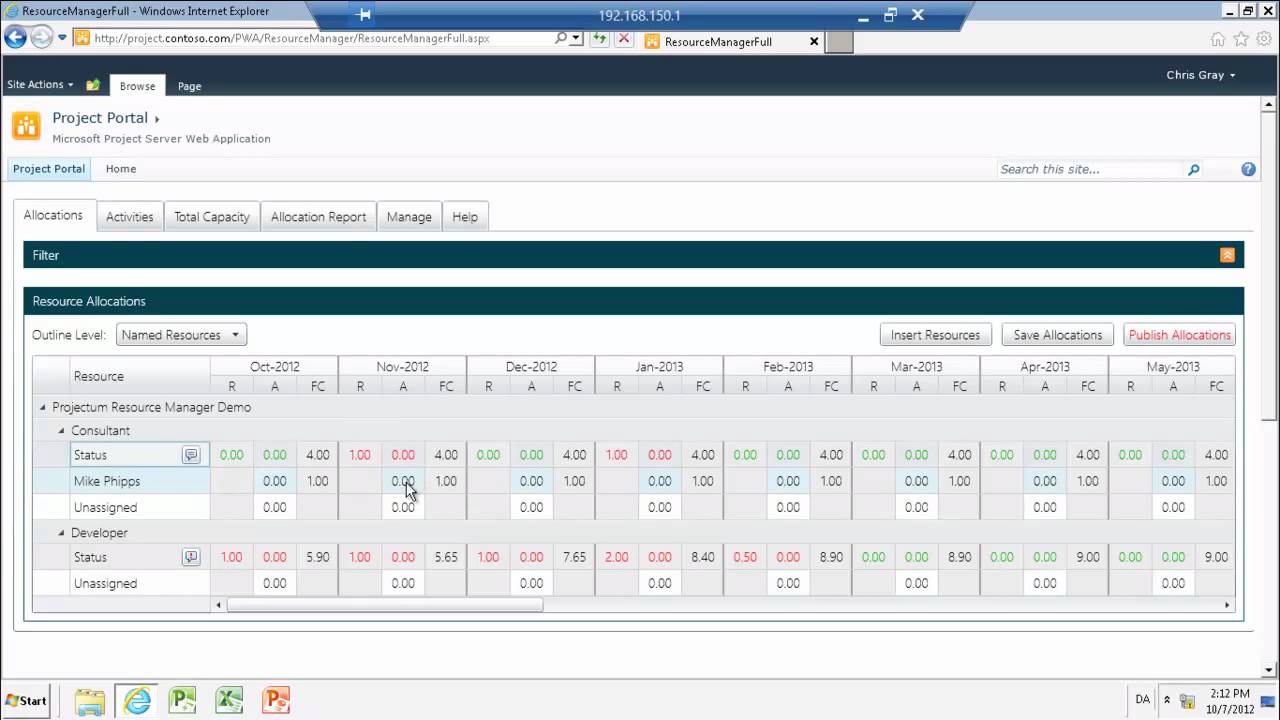Click the pin icon on remote desktop bar
Screen dimensions: 1280x720
point(364,15)
